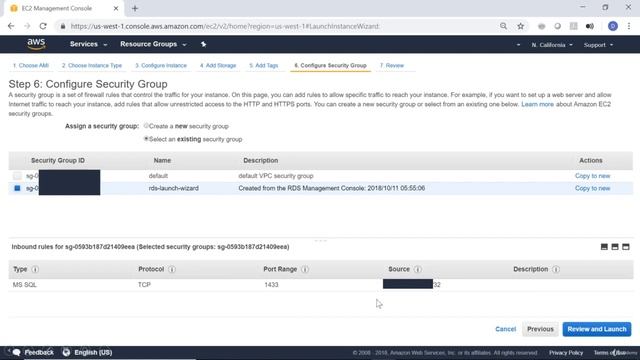Screen dimensions: 640x360
Task: Click the browser forward arrow
Action: [27, 26]
